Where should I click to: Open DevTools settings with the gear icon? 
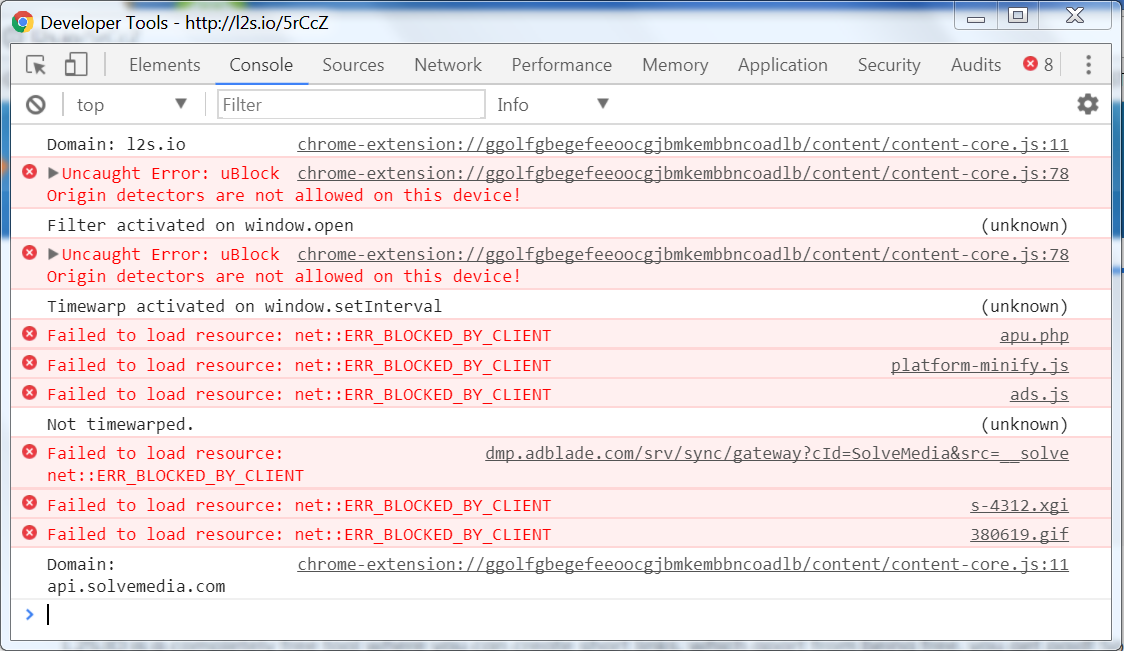pos(1087,104)
